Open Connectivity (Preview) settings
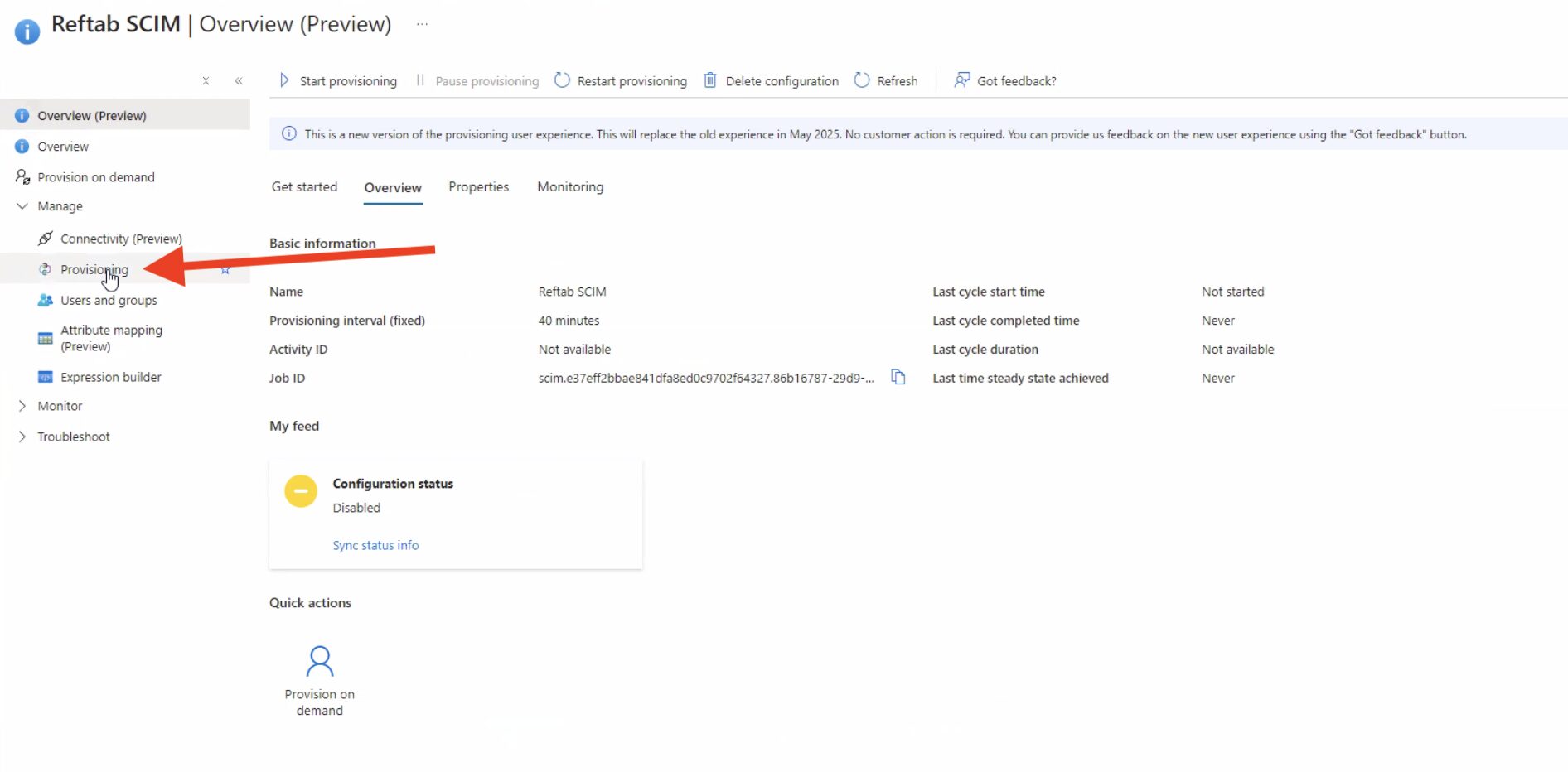The image size is (1568, 772). pyautogui.click(x=121, y=238)
